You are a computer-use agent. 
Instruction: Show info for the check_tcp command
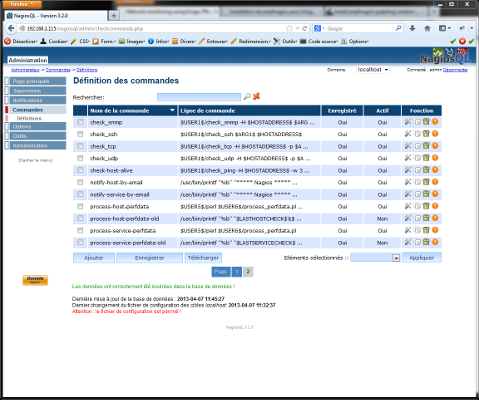coord(435,146)
